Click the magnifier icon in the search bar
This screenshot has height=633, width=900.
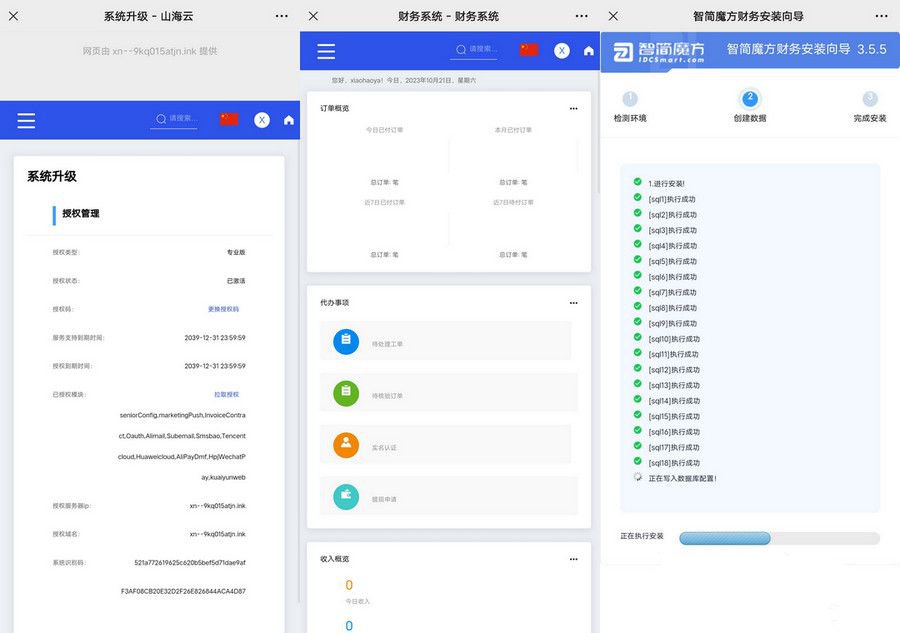click(460, 50)
